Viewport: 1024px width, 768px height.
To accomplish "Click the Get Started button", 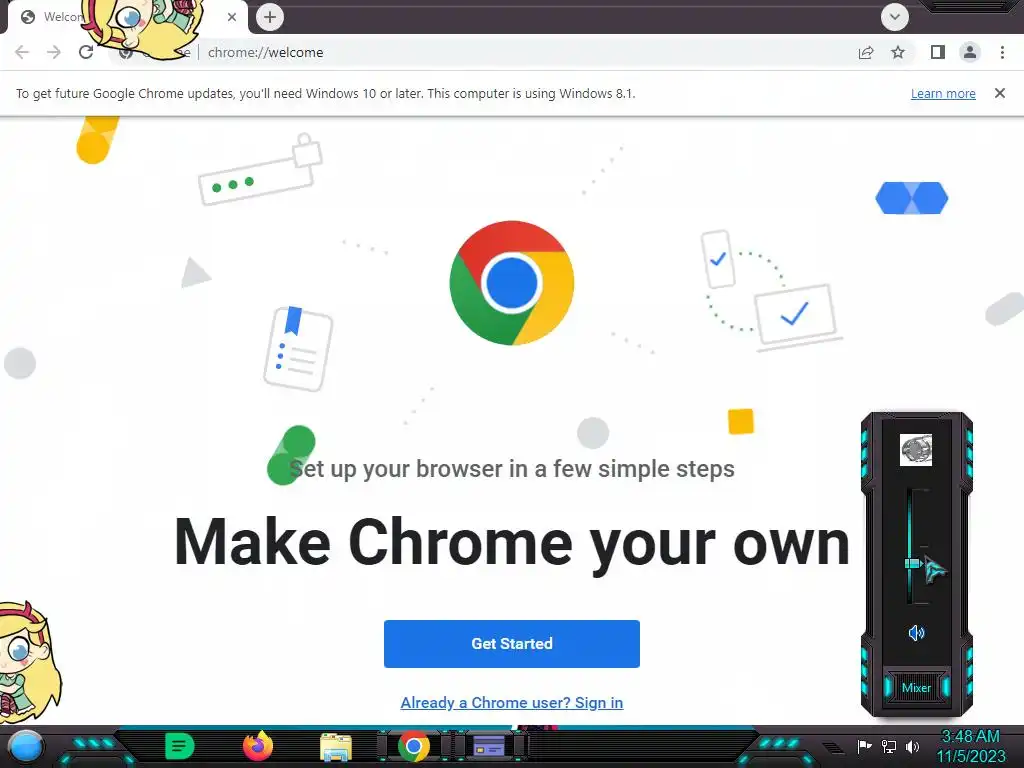I will (x=512, y=644).
